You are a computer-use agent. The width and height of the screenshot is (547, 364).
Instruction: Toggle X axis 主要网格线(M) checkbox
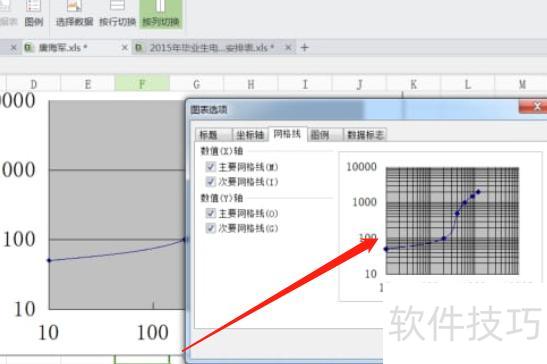211,167
